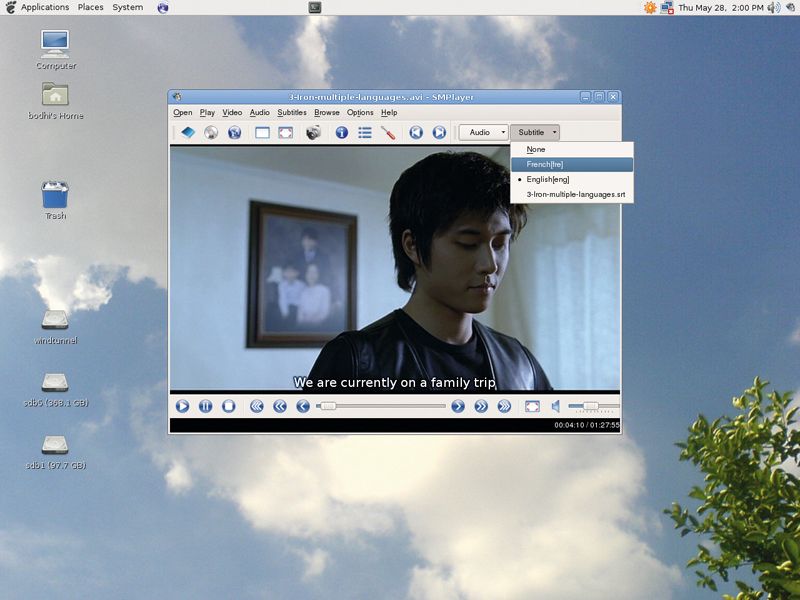The width and height of the screenshot is (800, 600).
Task: Click the Open URL globe icon
Action: click(234, 133)
